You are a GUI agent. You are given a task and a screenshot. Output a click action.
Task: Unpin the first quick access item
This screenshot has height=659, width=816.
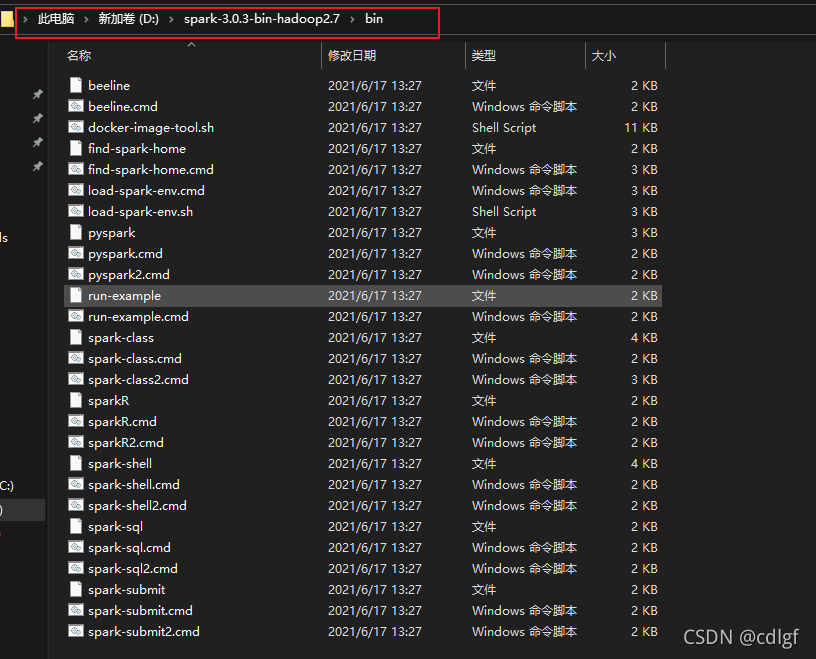click(38, 93)
